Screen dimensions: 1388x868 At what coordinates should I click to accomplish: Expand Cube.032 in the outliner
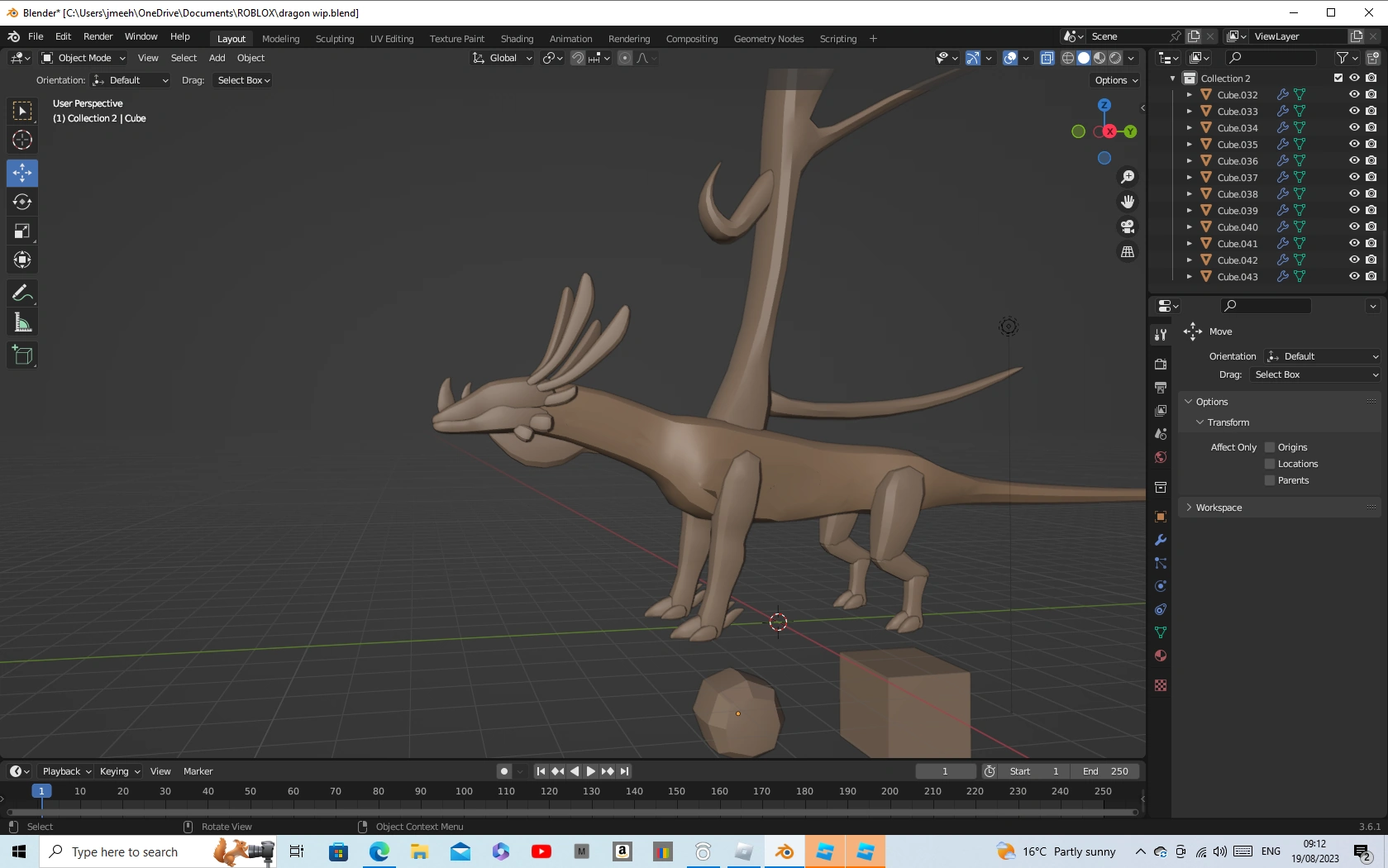coord(1189,95)
